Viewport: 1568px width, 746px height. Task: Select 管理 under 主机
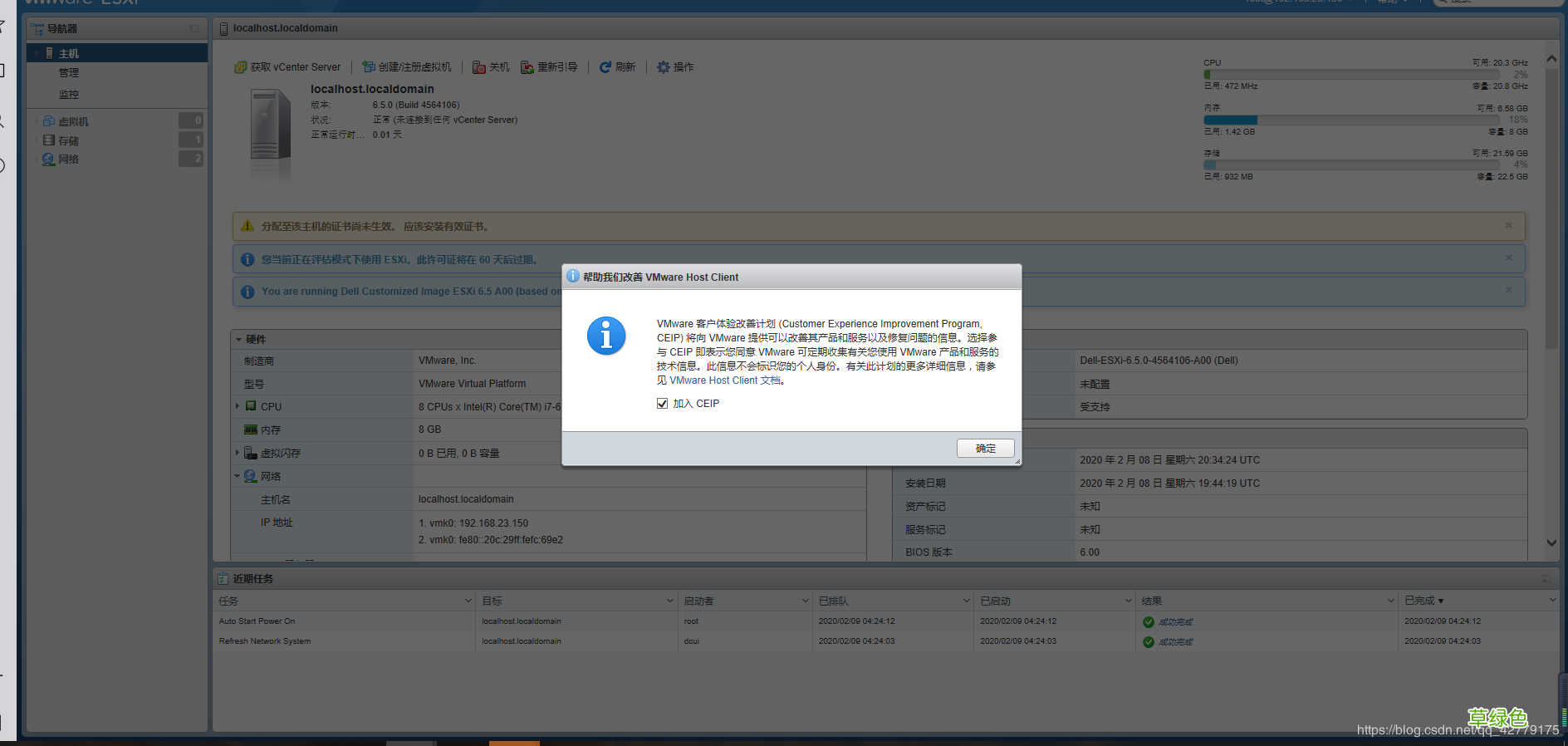pyautogui.click(x=69, y=73)
